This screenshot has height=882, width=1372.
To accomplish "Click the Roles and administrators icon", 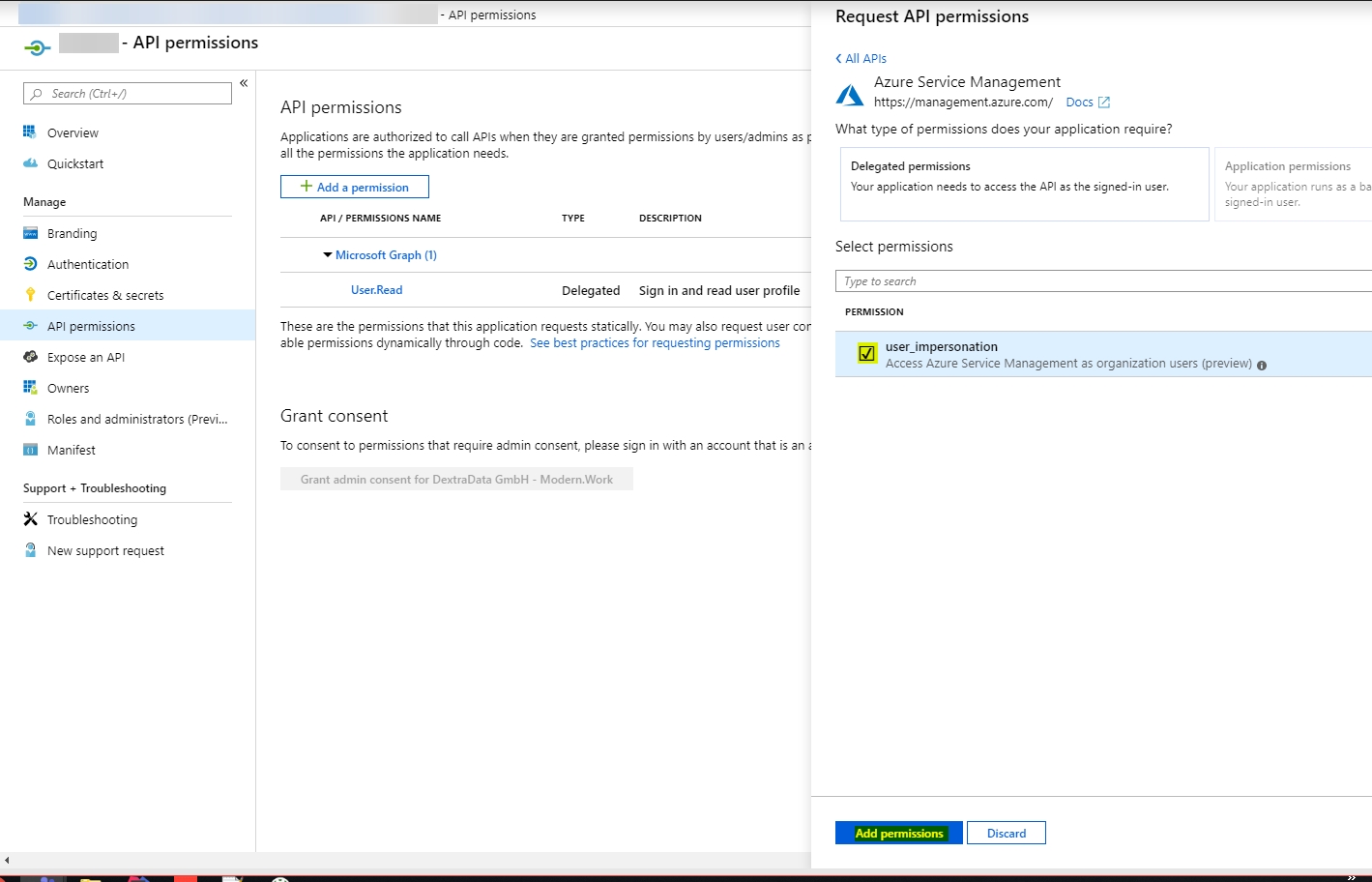I will 30,419.
